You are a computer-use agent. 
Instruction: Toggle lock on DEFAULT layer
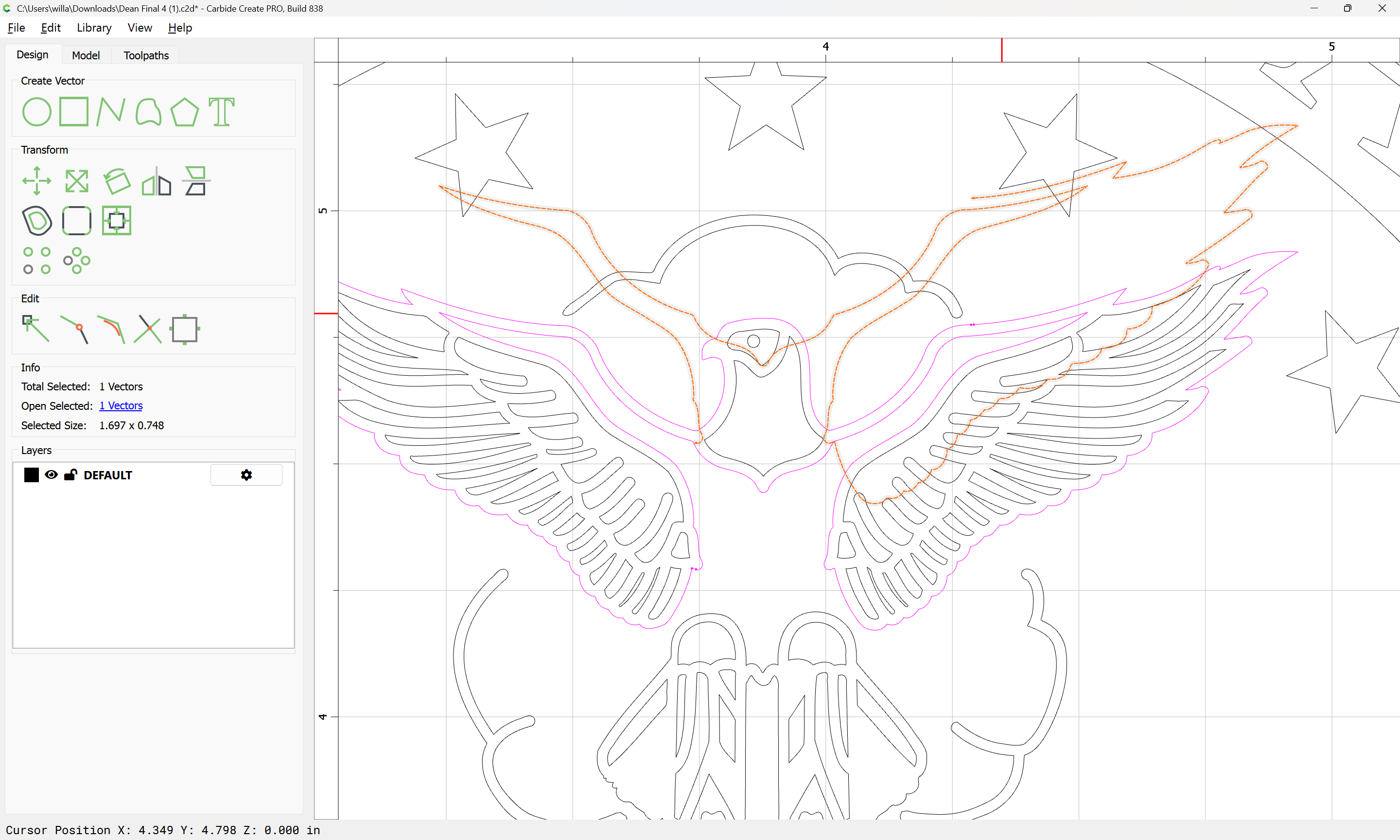pos(70,475)
